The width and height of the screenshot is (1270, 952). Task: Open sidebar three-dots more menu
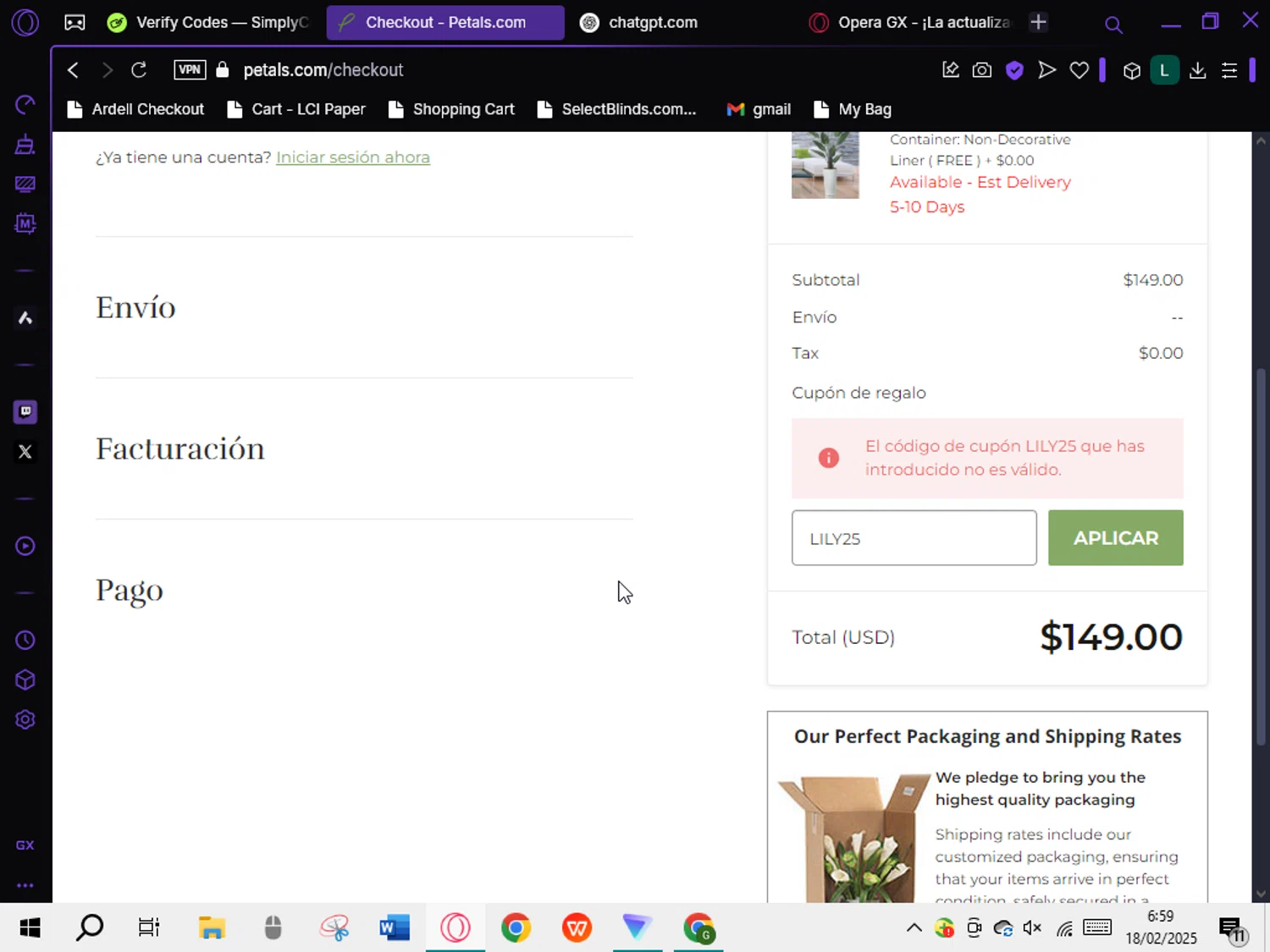coord(25,885)
